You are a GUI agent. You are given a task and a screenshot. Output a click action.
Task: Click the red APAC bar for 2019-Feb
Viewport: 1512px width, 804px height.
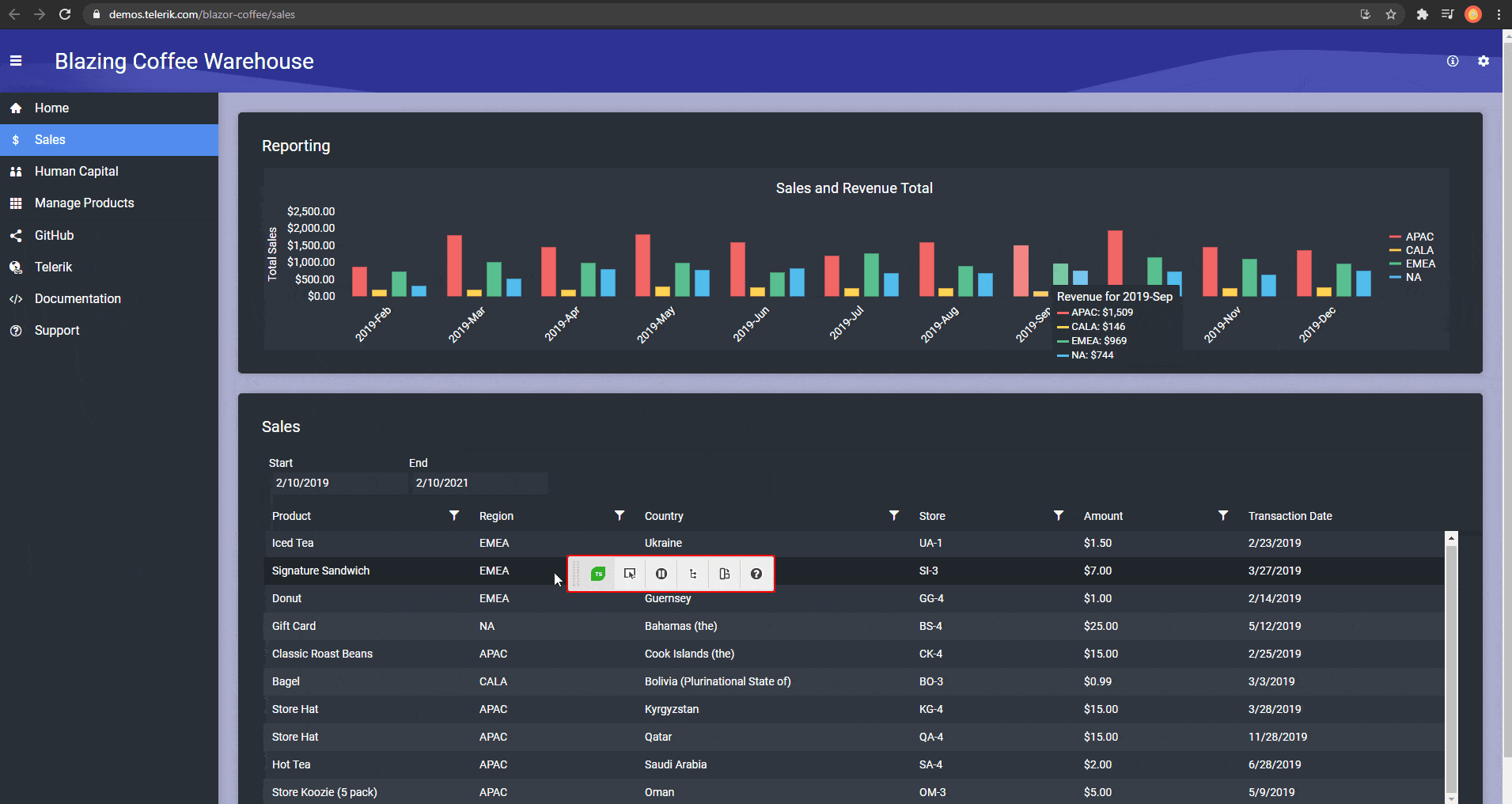point(359,281)
